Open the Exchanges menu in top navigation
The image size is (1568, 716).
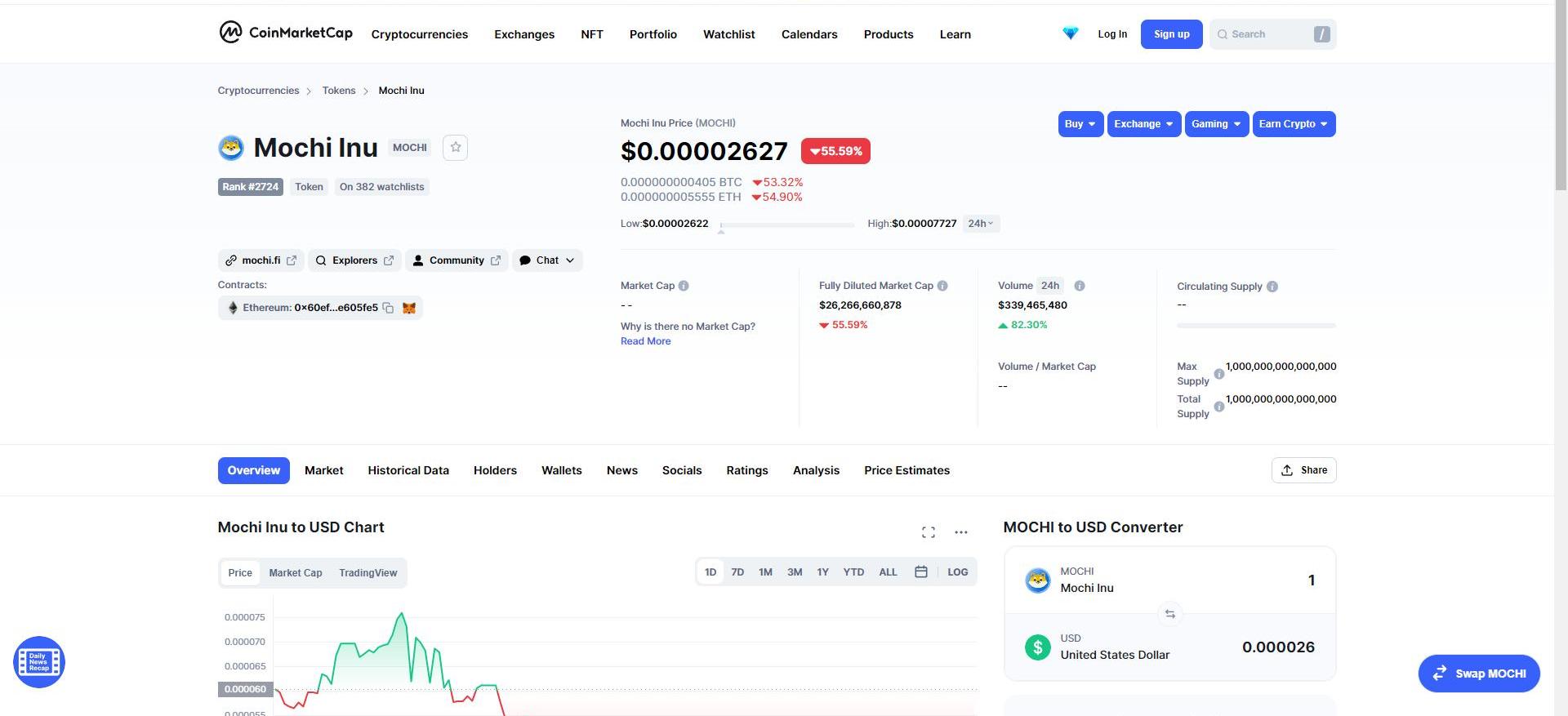523,34
